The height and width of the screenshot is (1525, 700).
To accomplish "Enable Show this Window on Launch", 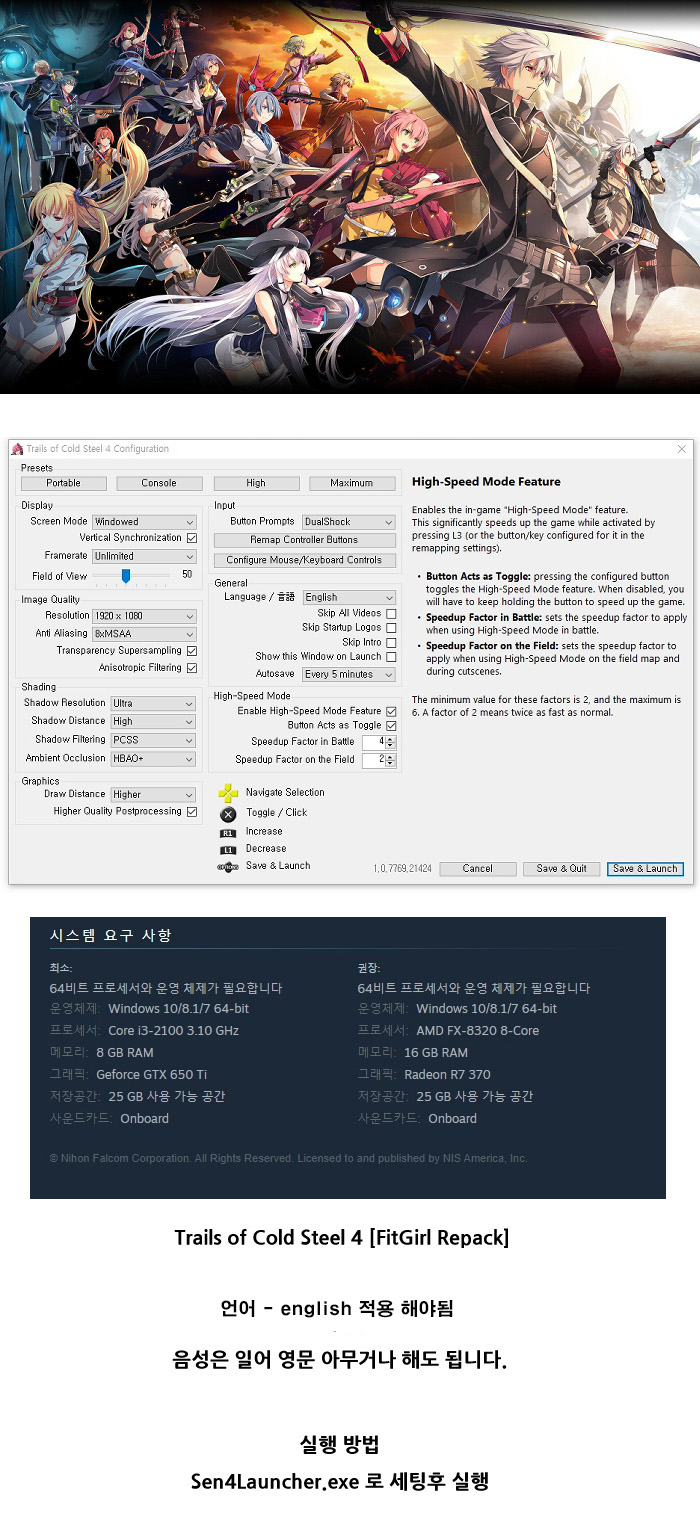I will click(x=391, y=657).
